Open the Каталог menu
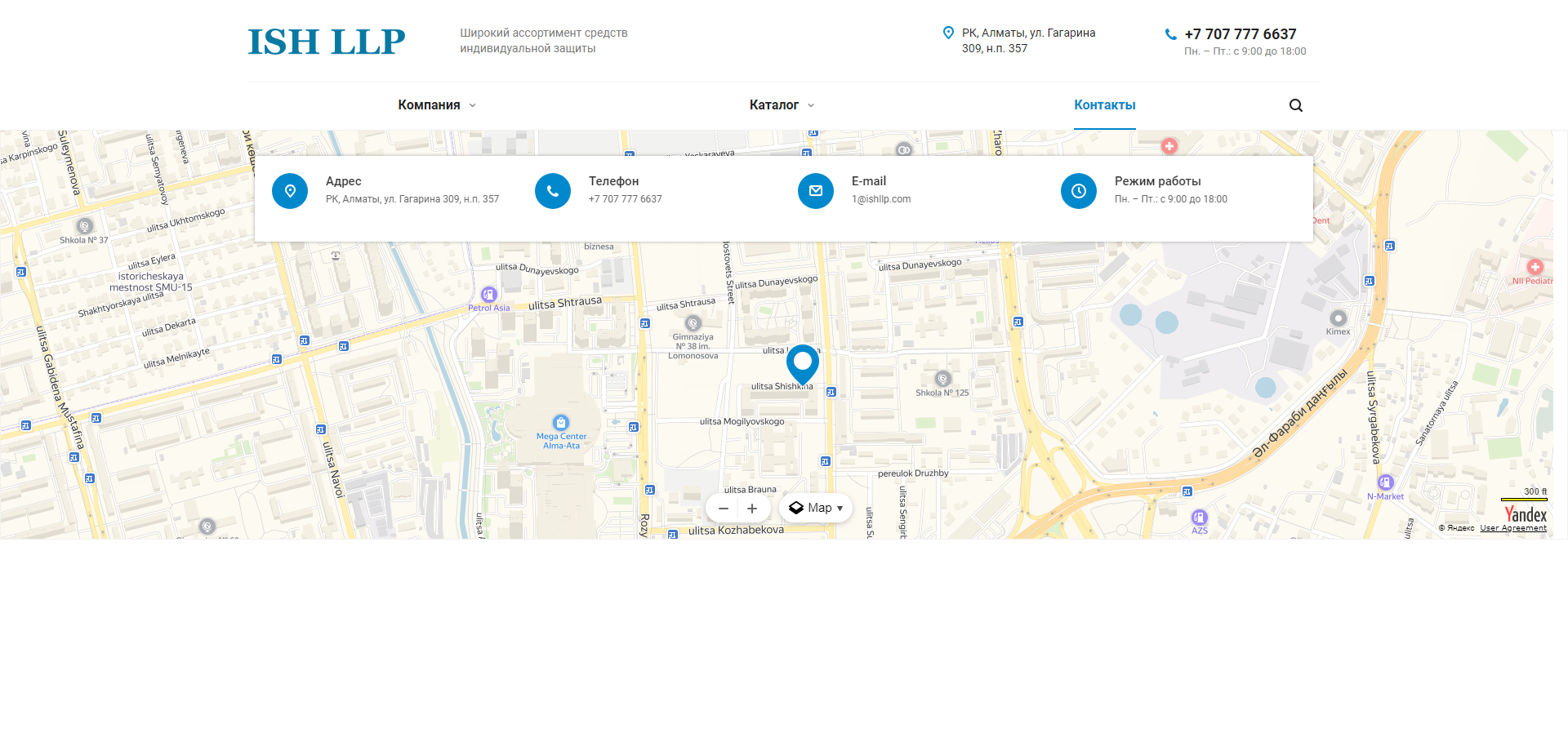The image size is (1568, 751). click(x=774, y=104)
